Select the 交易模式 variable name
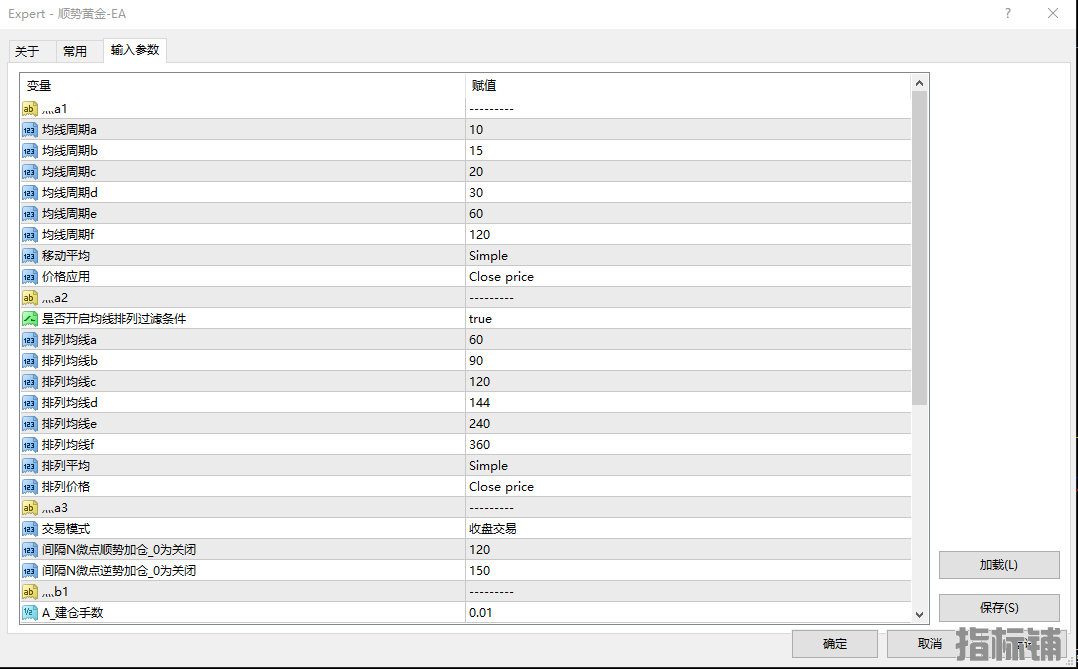The height and width of the screenshot is (669, 1078). tap(66, 529)
